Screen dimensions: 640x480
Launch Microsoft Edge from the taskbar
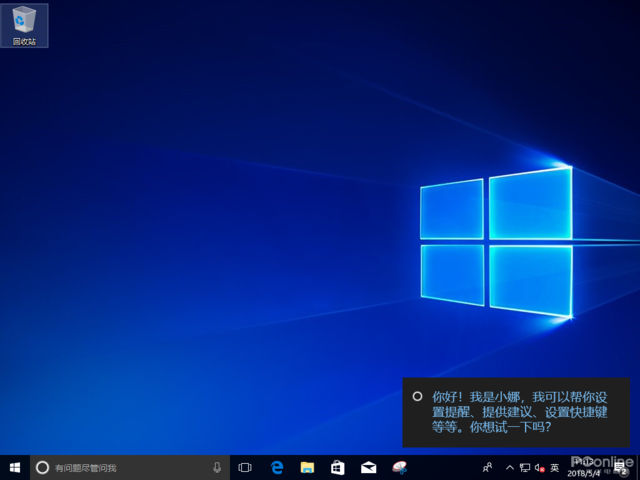pos(277,467)
